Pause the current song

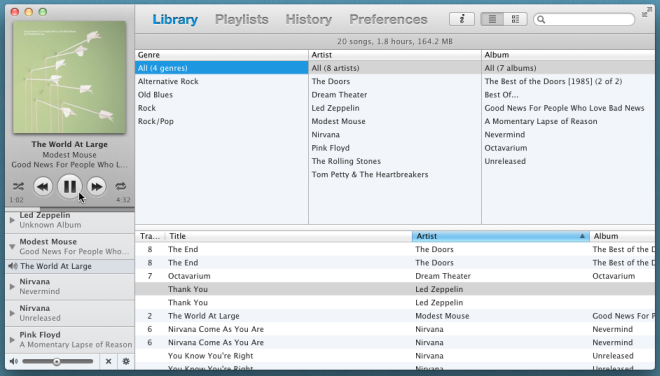[69, 187]
